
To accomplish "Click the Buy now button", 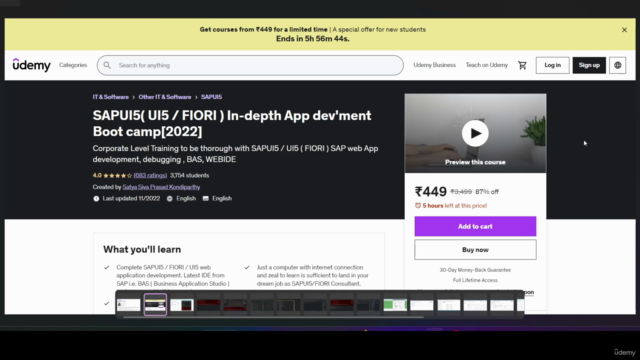I will click(x=475, y=249).
